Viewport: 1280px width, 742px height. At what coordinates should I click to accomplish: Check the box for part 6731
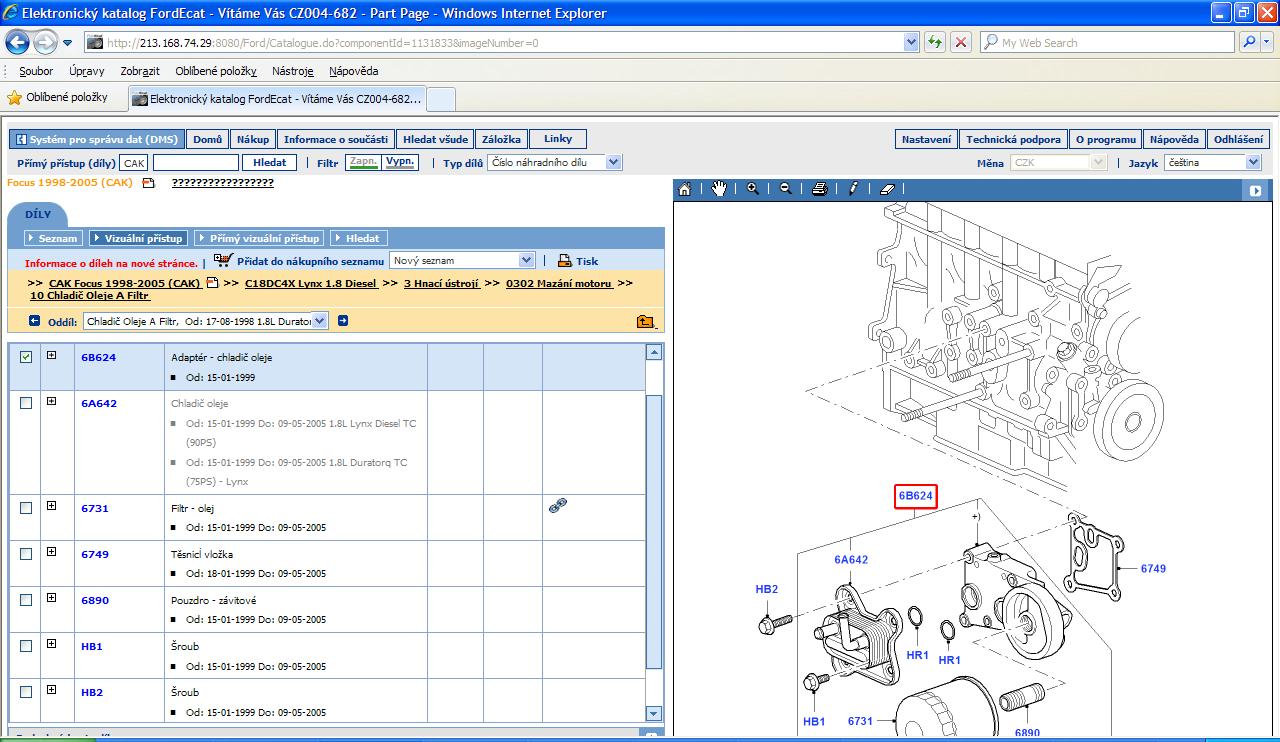[x=26, y=508]
